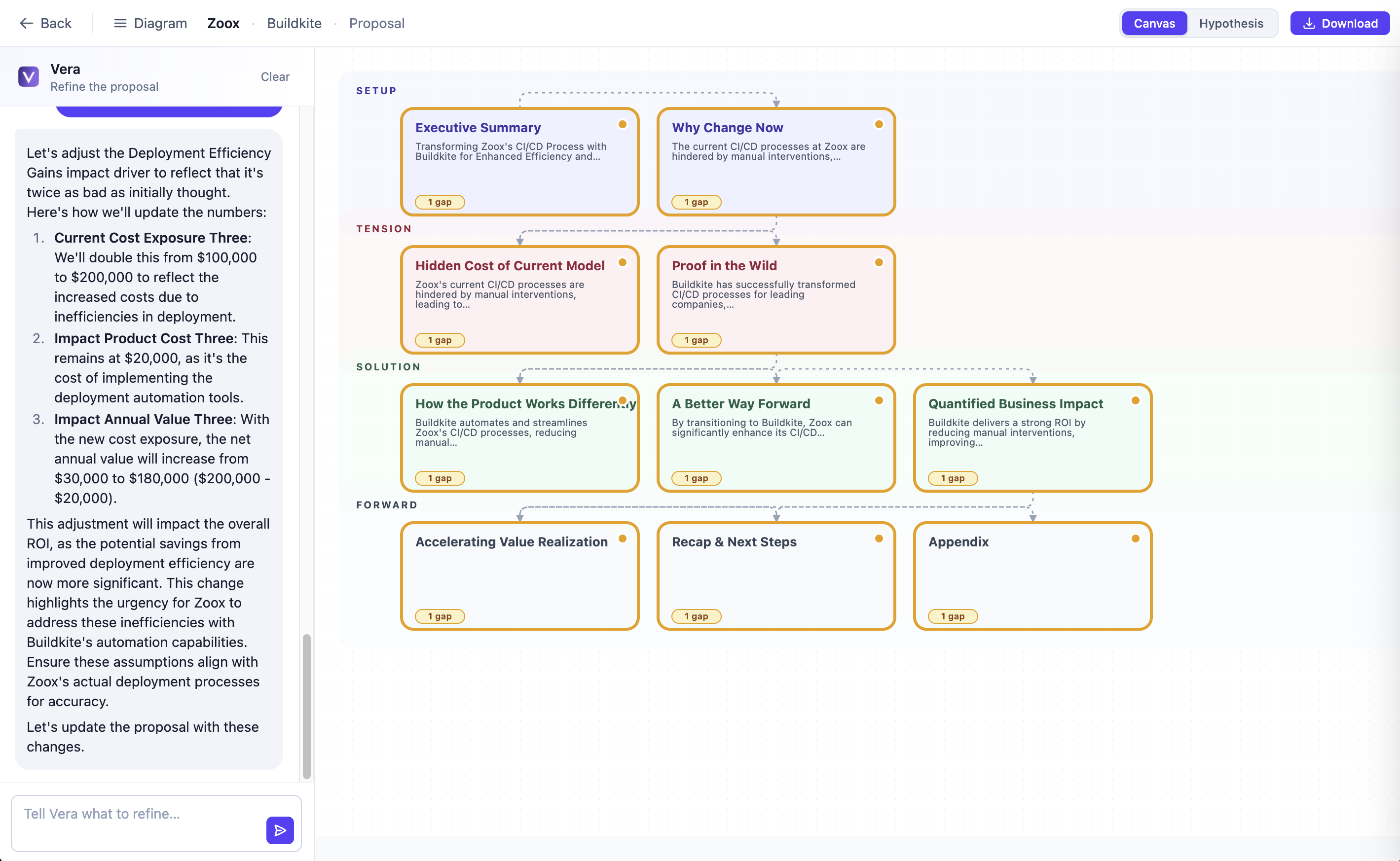This screenshot has height=861, width=1400.
Task: Switch to the Hypothesis view
Action: tap(1231, 23)
